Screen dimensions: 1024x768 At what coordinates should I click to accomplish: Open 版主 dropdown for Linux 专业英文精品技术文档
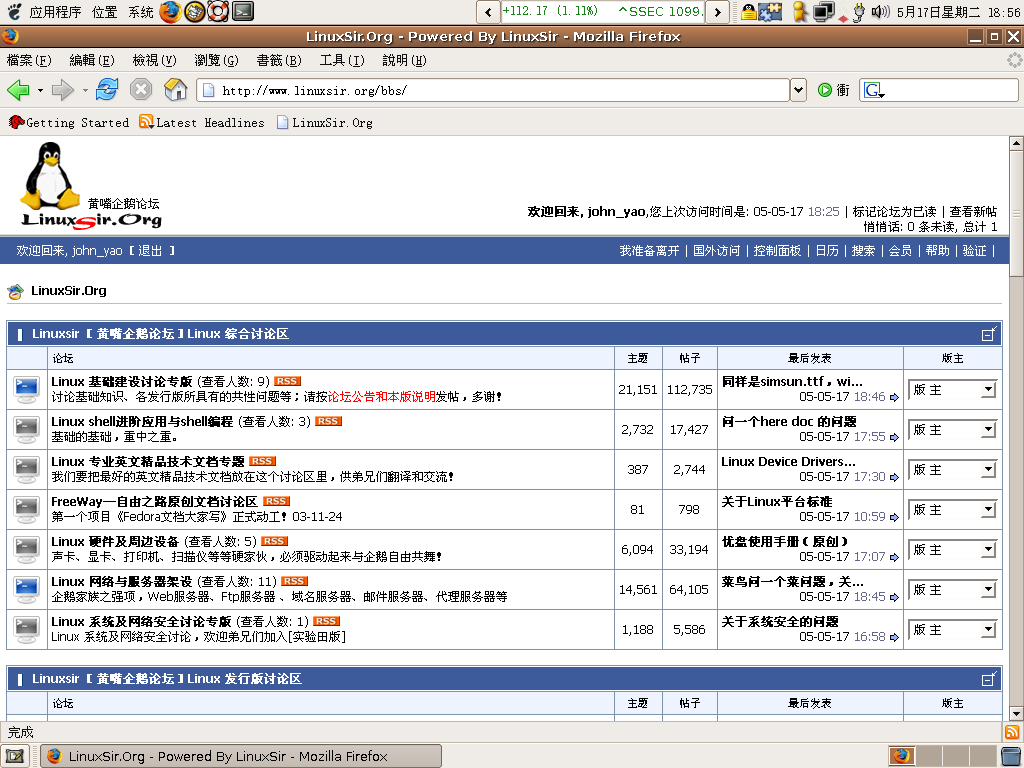pyautogui.click(x=952, y=470)
